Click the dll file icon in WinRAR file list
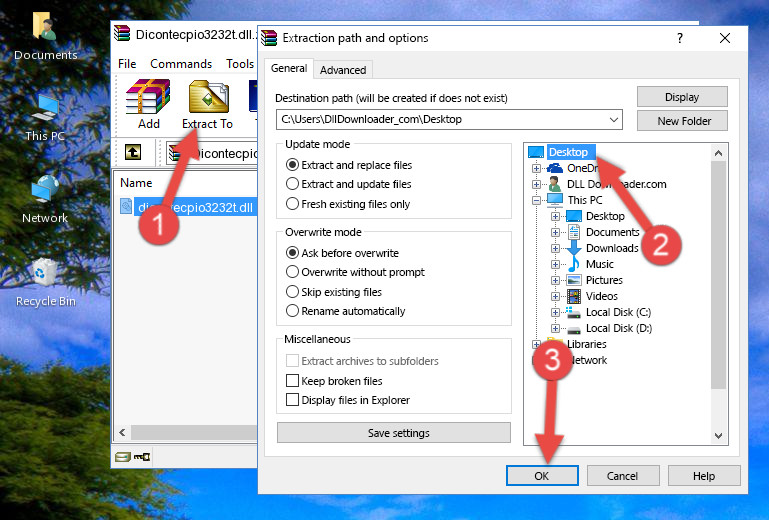Image resolution: width=769 pixels, height=520 pixels. point(126,207)
